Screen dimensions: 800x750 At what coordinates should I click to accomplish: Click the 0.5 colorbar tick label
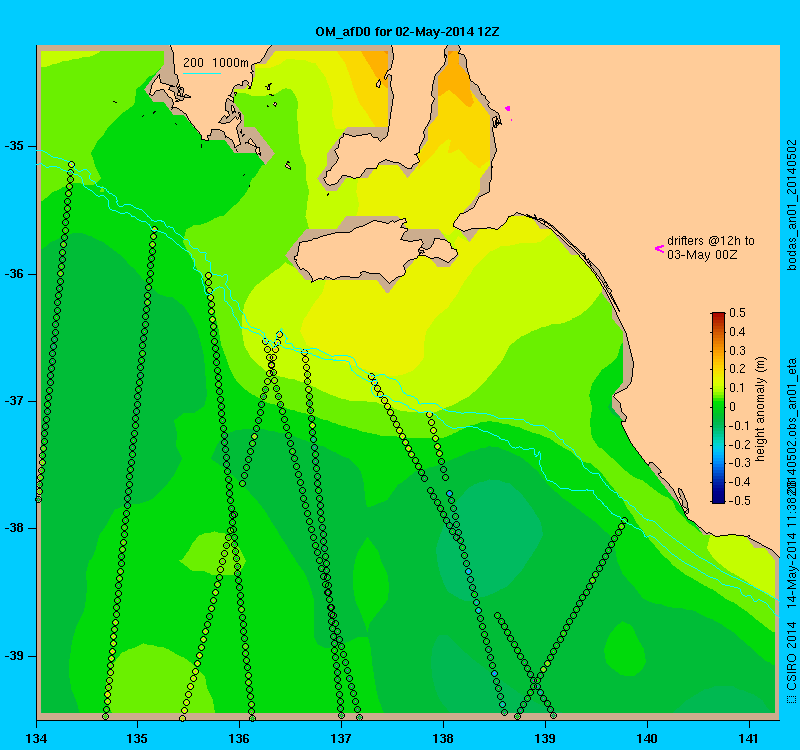click(737, 313)
